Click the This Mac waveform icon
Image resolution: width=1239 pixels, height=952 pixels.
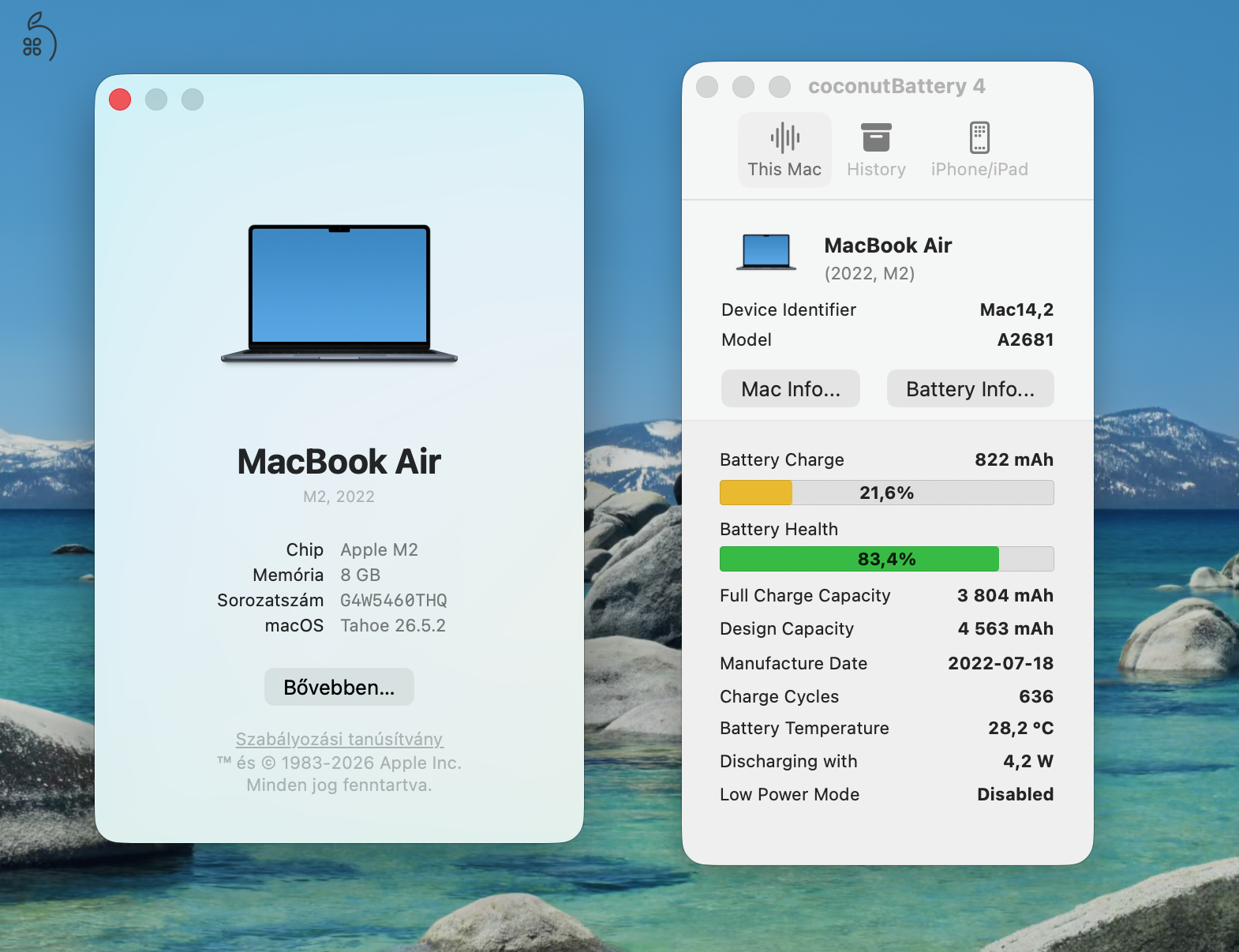coord(784,137)
